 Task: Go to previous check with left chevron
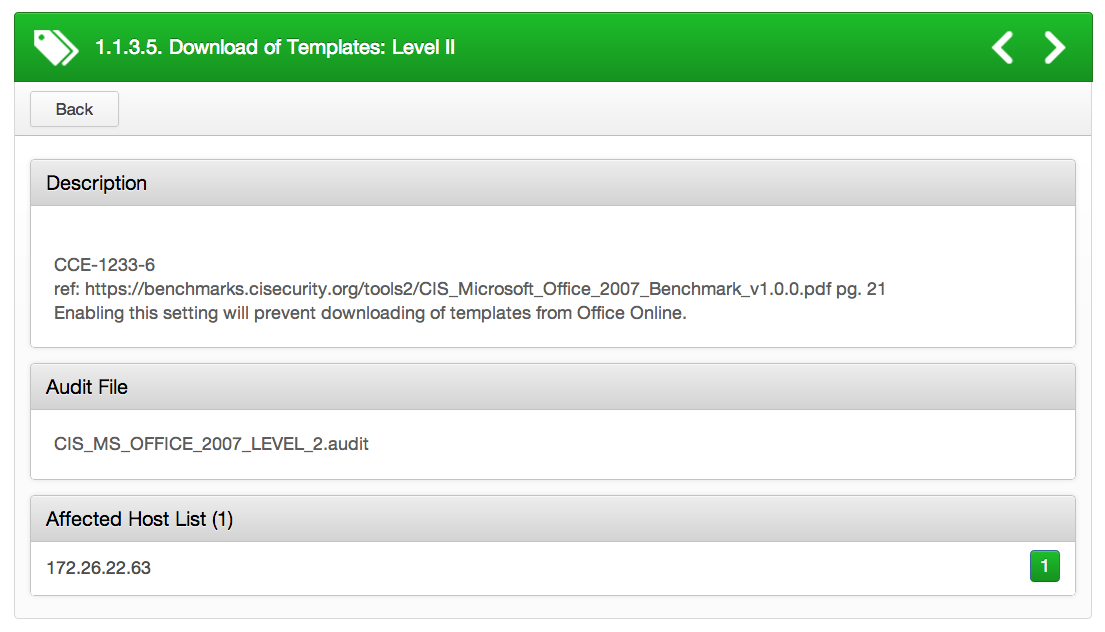click(1002, 47)
